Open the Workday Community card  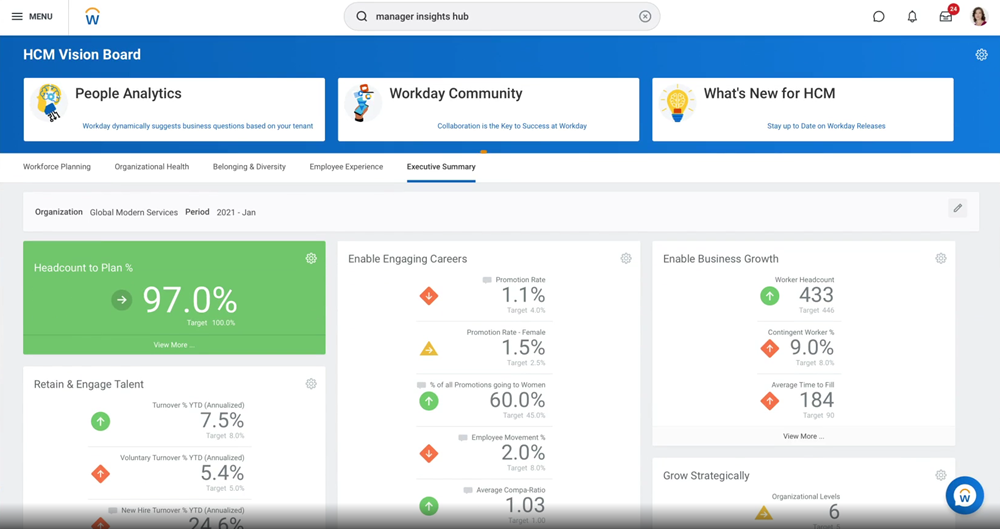[x=489, y=110]
